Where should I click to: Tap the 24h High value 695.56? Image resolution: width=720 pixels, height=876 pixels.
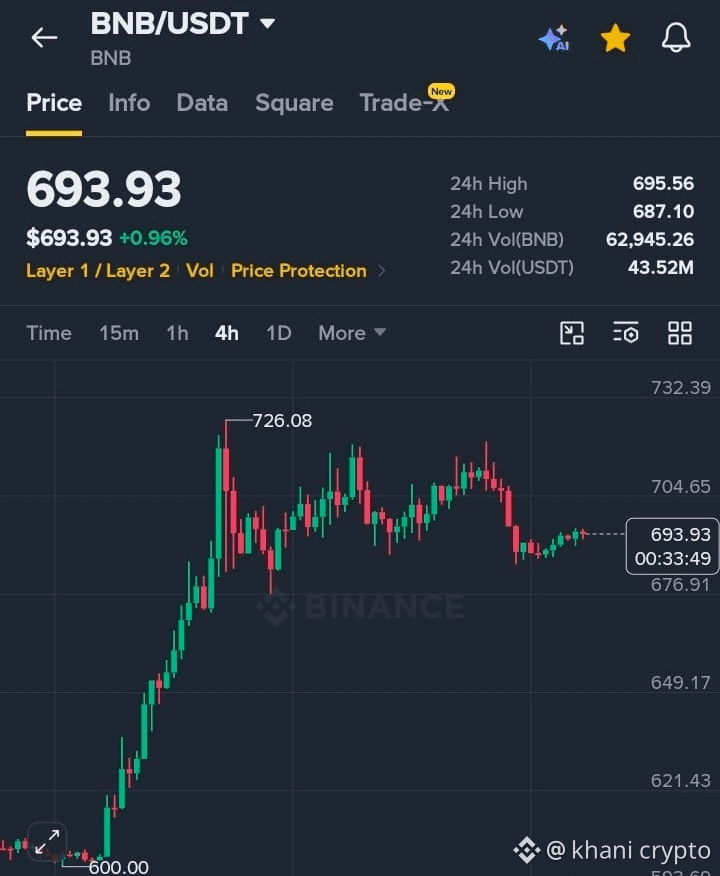click(x=663, y=183)
